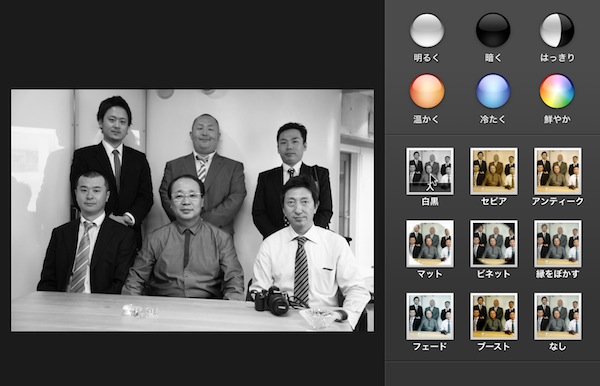
Task: Click the black 暗く (darken) orb
Action: point(493,30)
